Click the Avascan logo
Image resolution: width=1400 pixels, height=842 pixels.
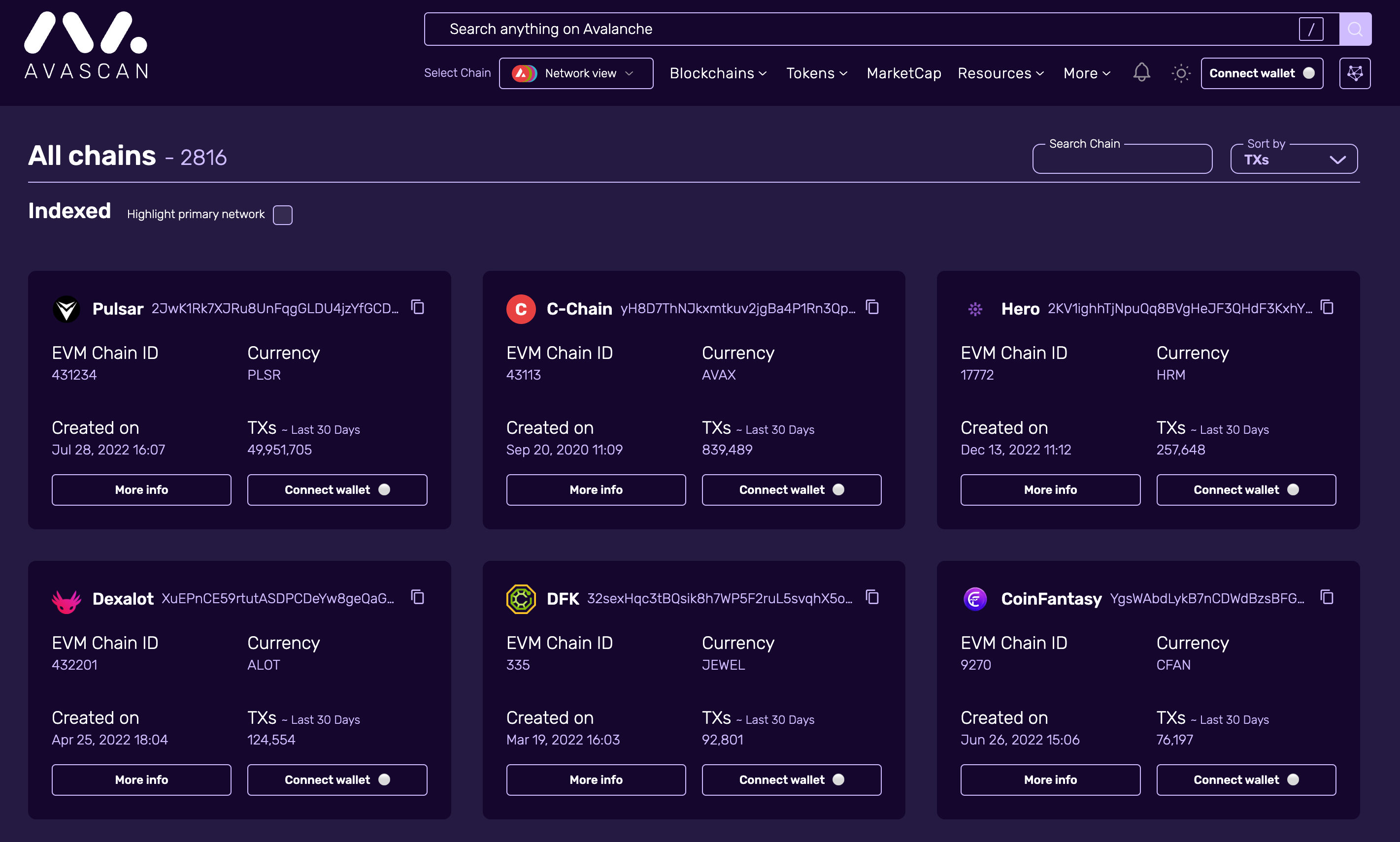[x=86, y=45]
